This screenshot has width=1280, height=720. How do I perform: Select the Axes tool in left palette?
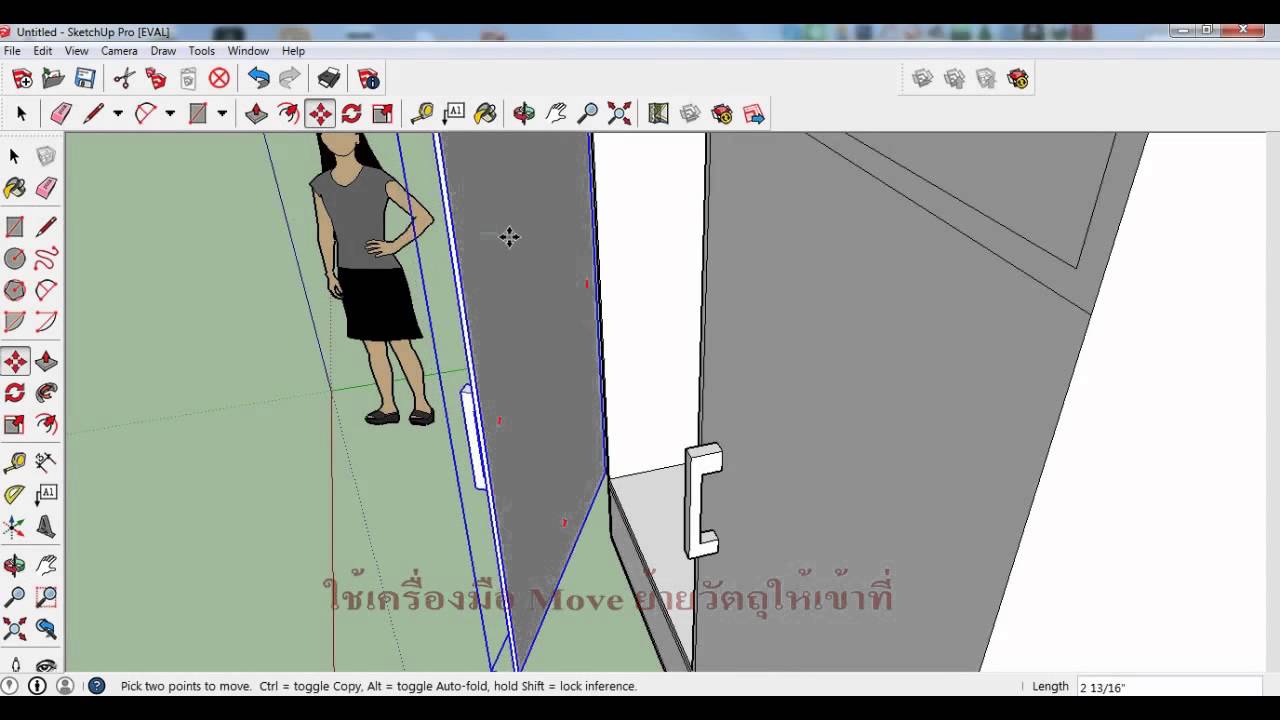15,526
